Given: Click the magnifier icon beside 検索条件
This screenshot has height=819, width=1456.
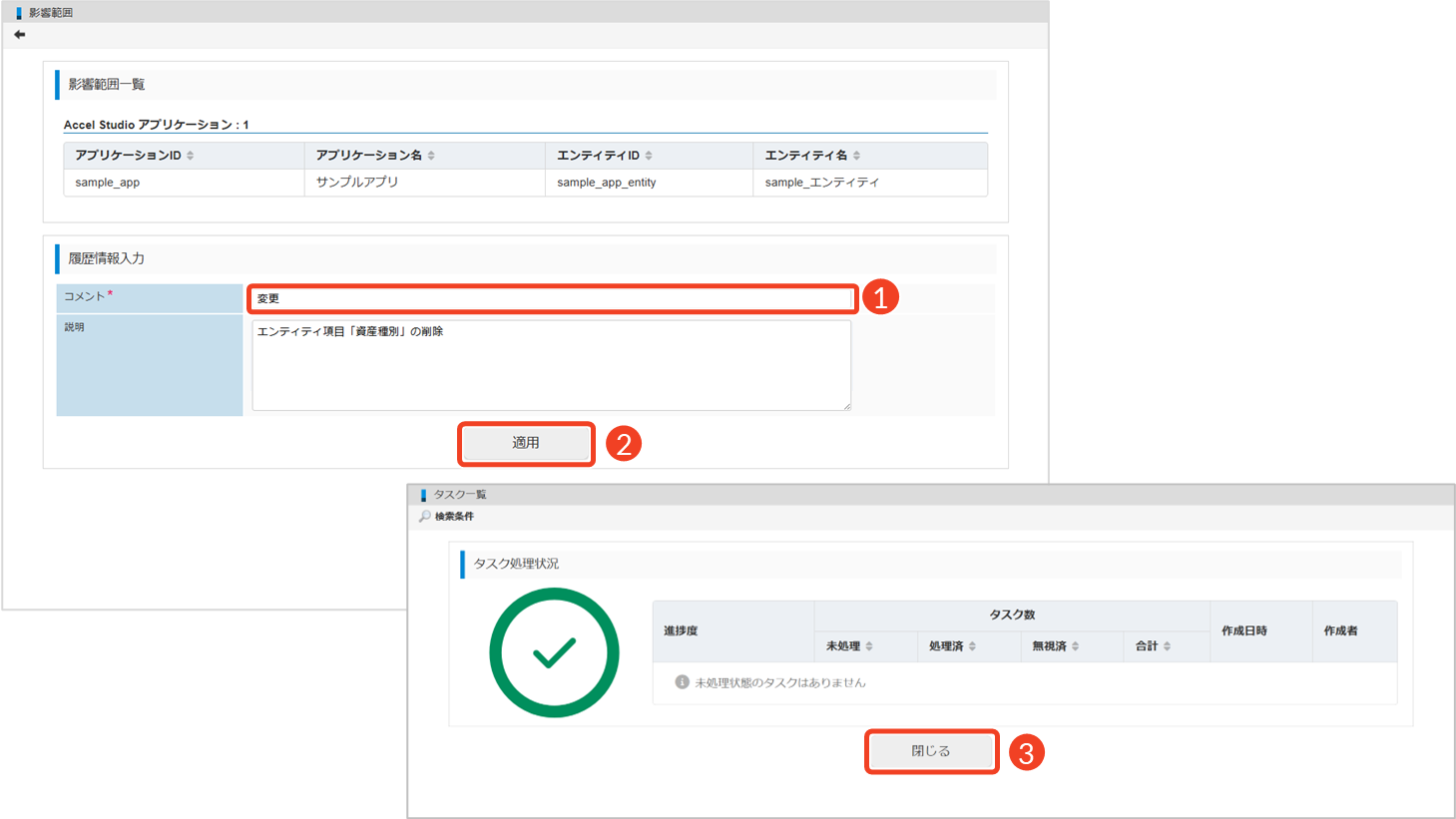Looking at the screenshot, I should pos(425,516).
